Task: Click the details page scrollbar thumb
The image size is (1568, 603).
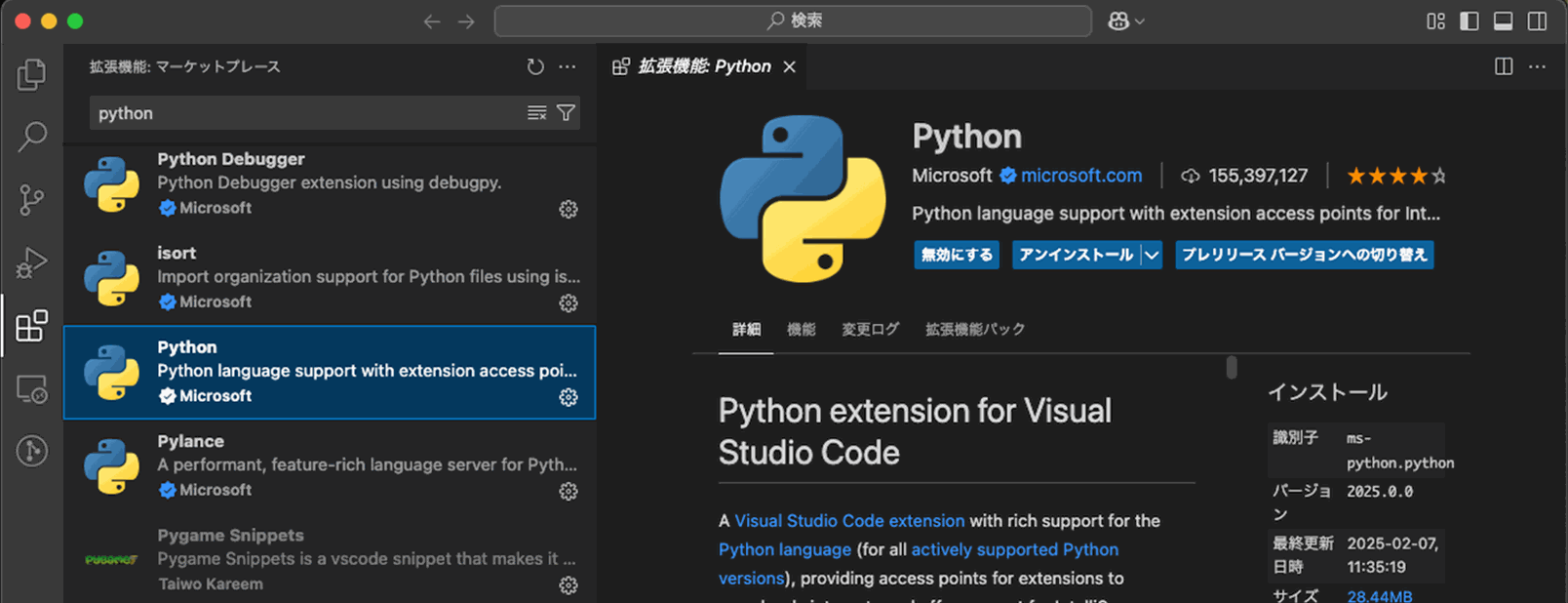Action: [1232, 367]
